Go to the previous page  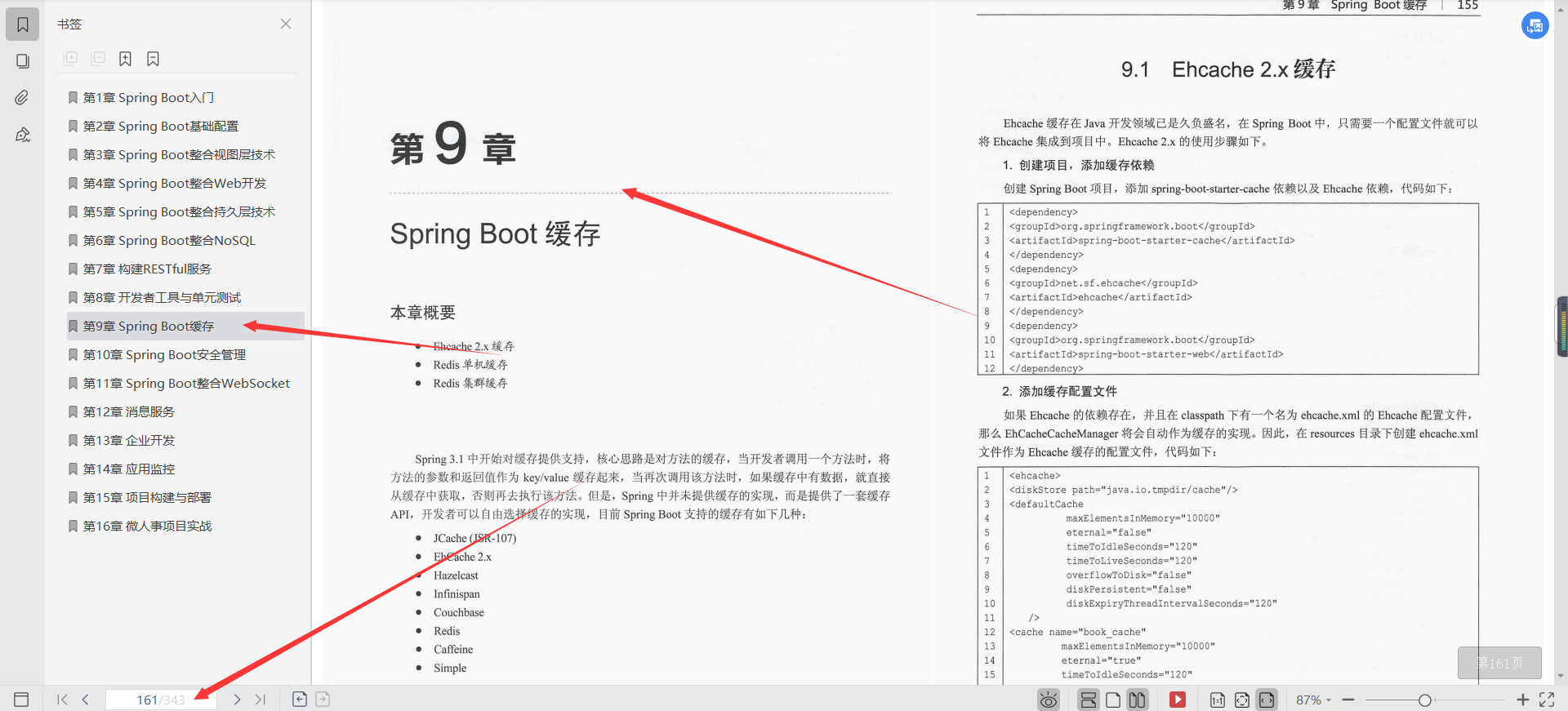tap(85, 700)
